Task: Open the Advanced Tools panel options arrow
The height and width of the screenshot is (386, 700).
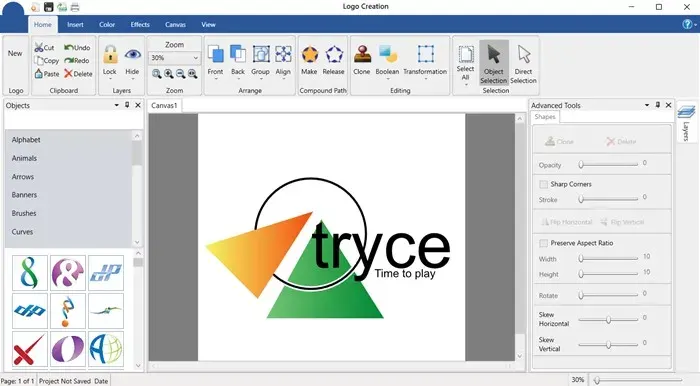Action: tap(647, 105)
